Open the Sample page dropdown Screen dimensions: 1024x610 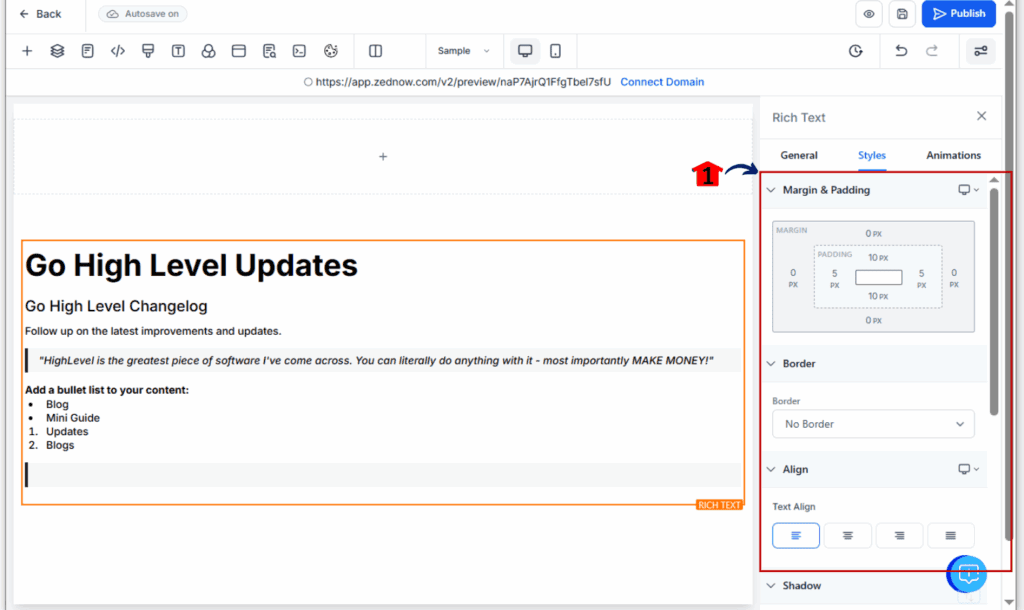463,51
